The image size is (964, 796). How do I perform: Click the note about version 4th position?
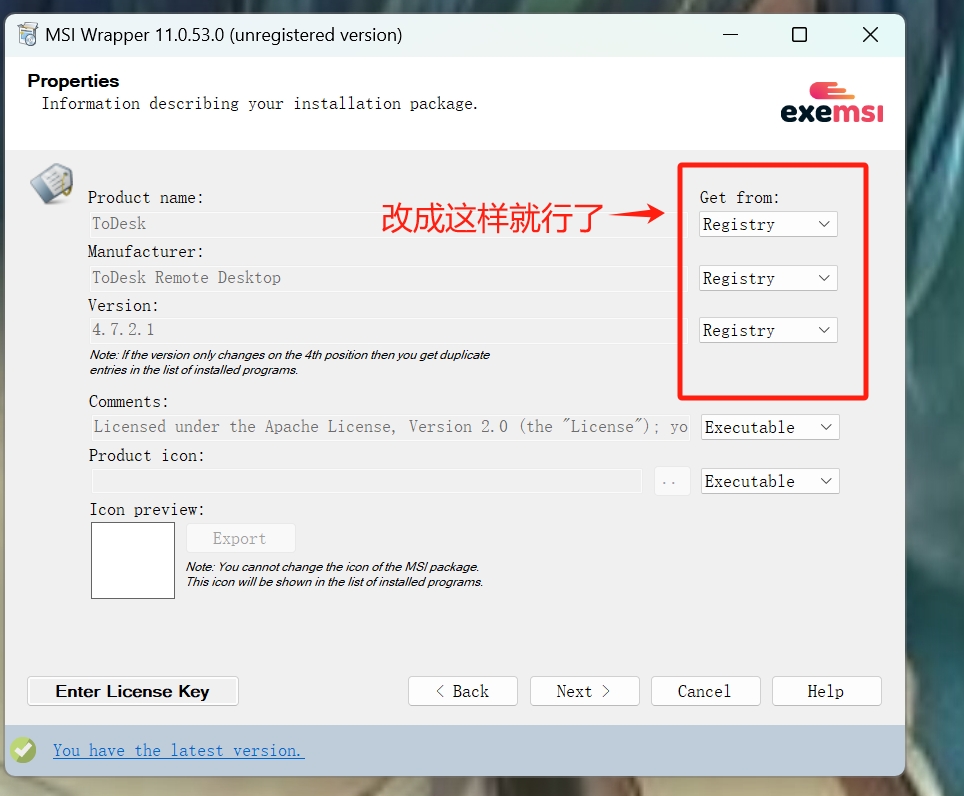290,363
